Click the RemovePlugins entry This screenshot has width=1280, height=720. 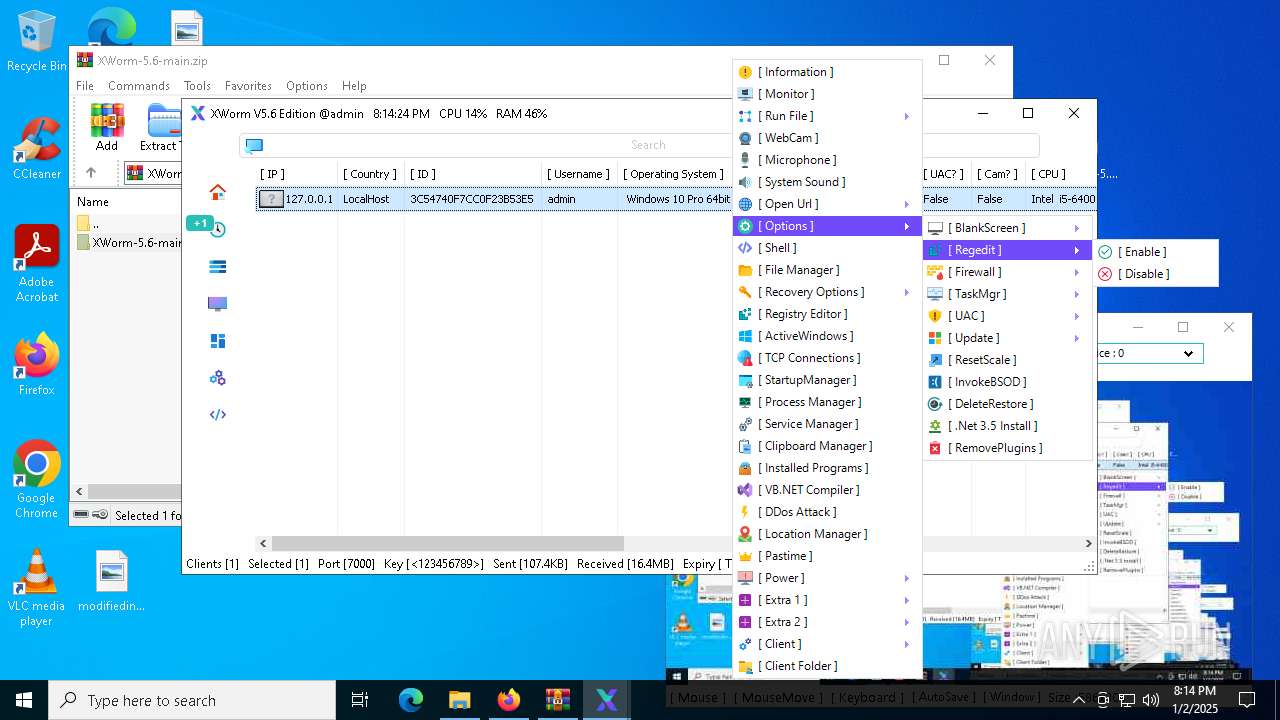click(x=1007, y=448)
